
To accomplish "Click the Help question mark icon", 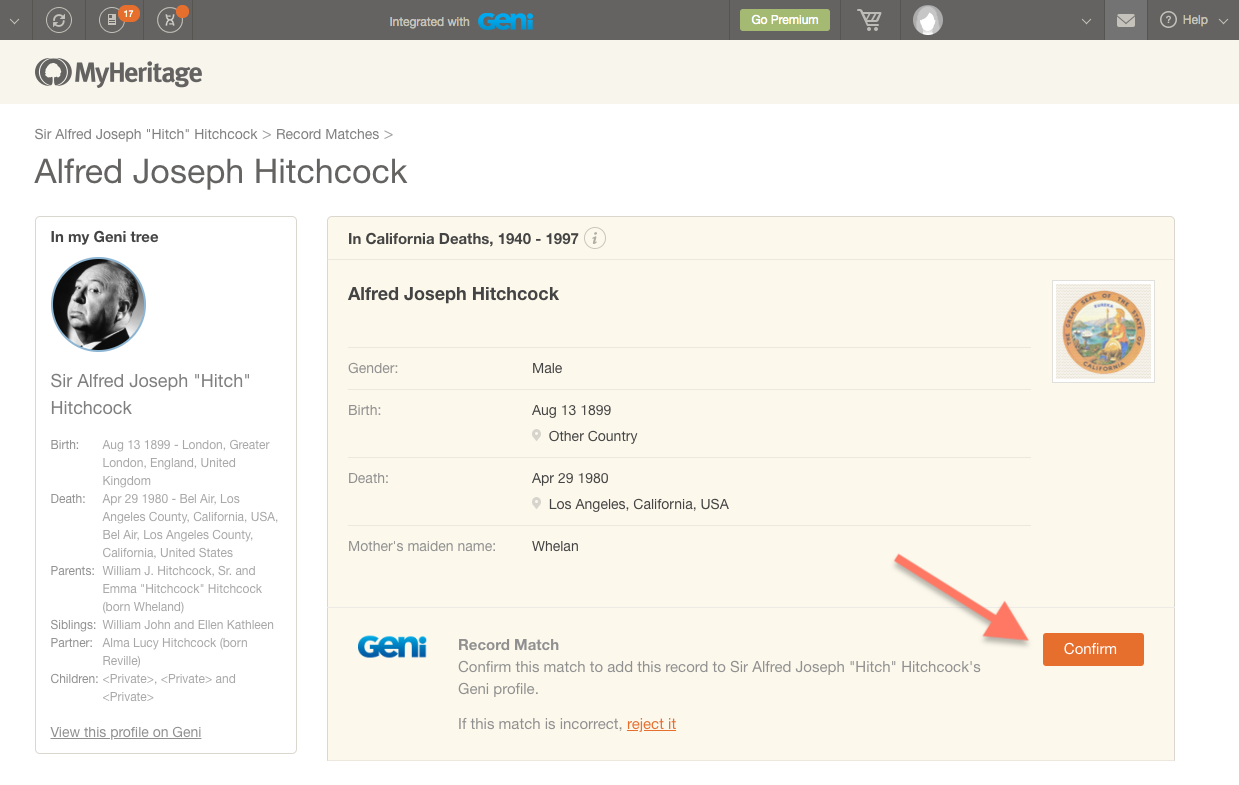I will [x=1167, y=20].
